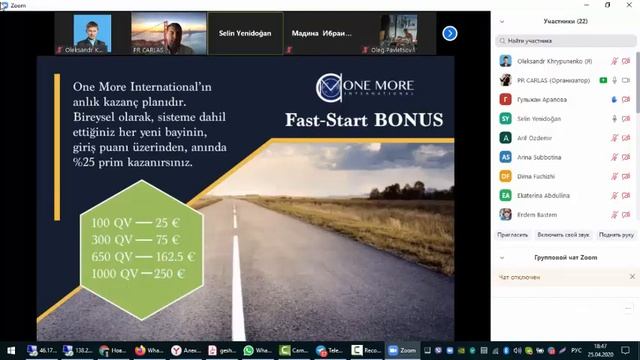
Task: Open the Windows Start menu
Action: [x=11, y=350]
